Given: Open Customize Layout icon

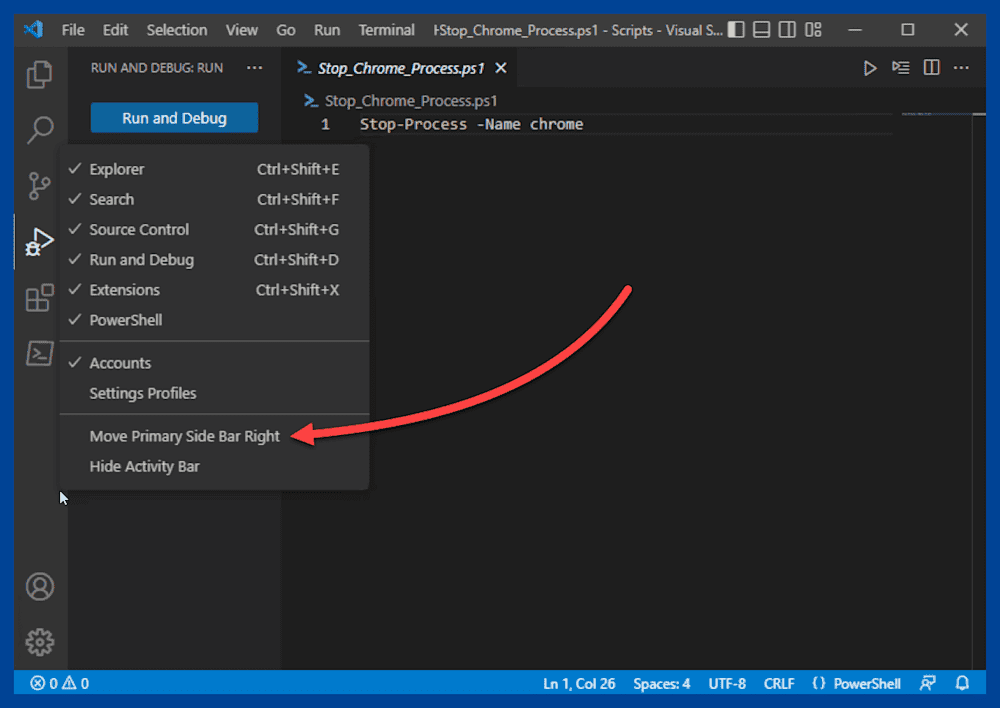Looking at the screenshot, I should click(x=813, y=29).
